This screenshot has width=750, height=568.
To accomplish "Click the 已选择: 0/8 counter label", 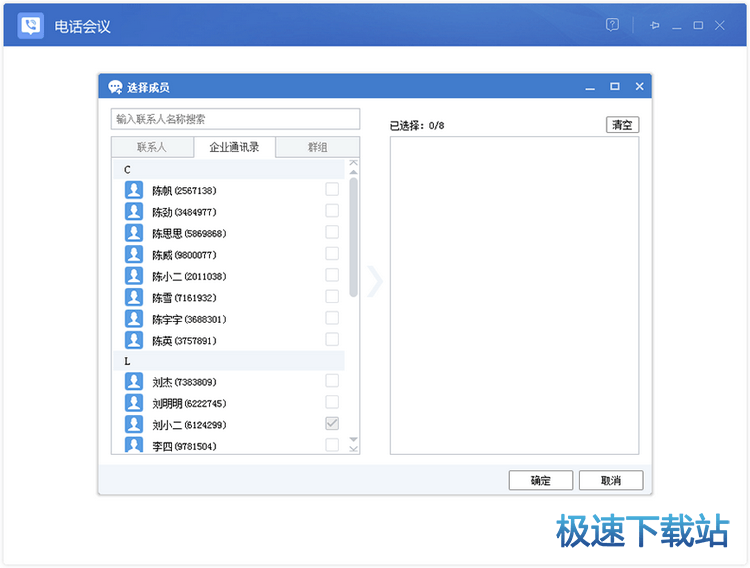I will pyautogui.click(x=417, y=126).
